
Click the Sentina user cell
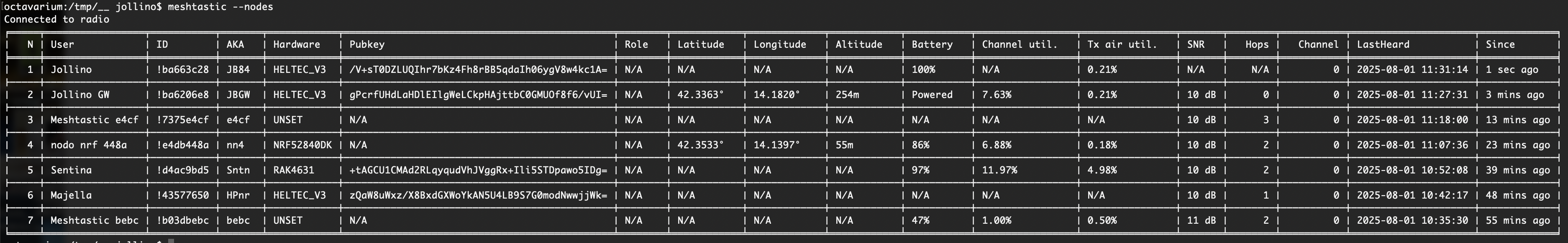[x=71, y=171]
